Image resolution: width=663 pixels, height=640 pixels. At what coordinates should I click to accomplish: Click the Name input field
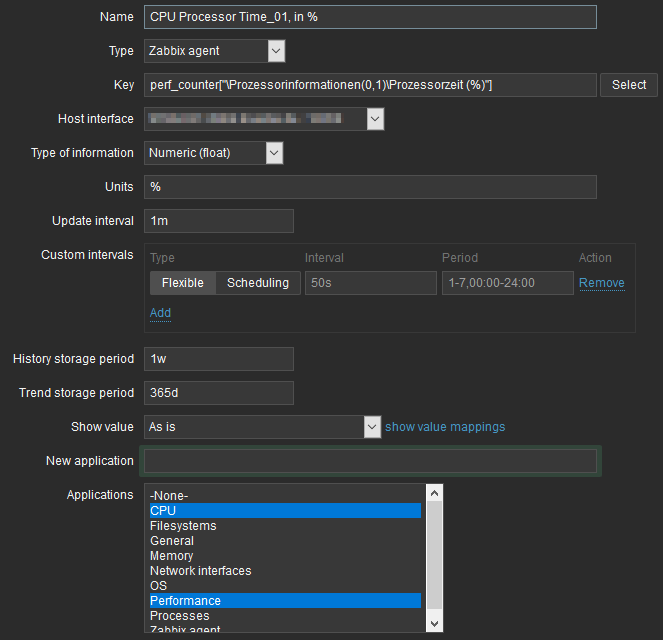pyautogui.click(x=370, y=17)
